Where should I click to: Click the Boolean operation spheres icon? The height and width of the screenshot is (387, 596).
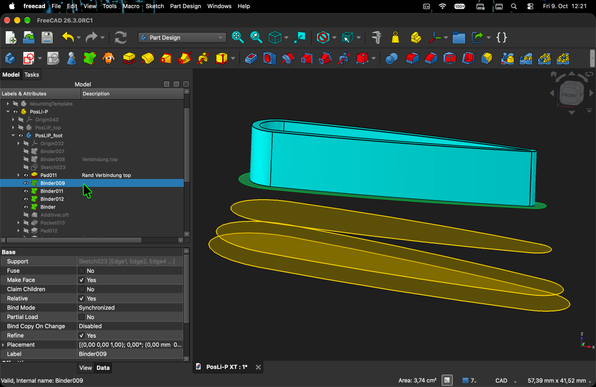click(x=392, y=59)
